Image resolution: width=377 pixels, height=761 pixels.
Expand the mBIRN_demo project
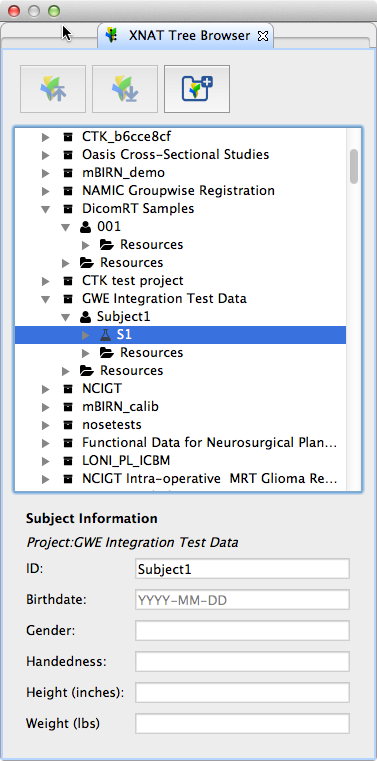coord(46,173)
